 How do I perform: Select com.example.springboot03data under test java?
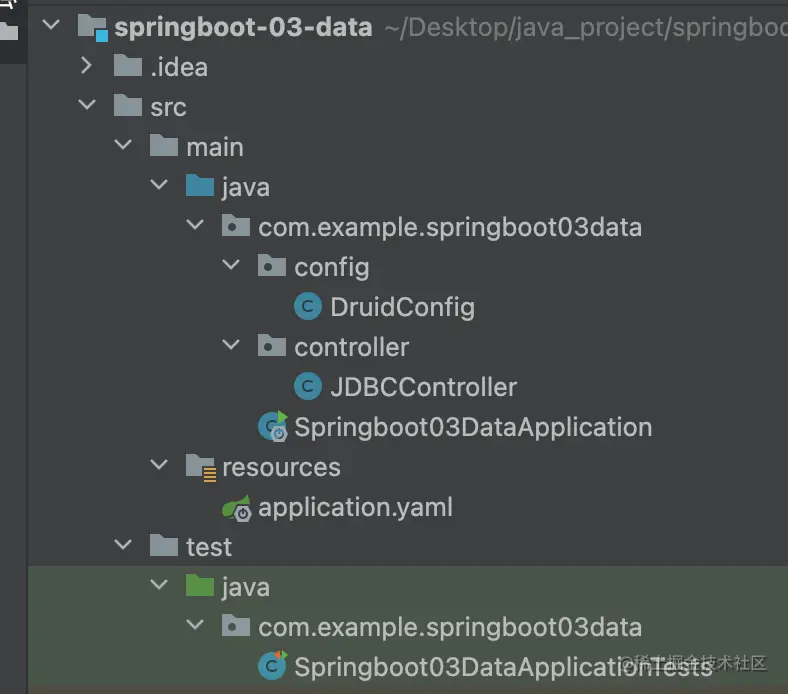point(450,628)
